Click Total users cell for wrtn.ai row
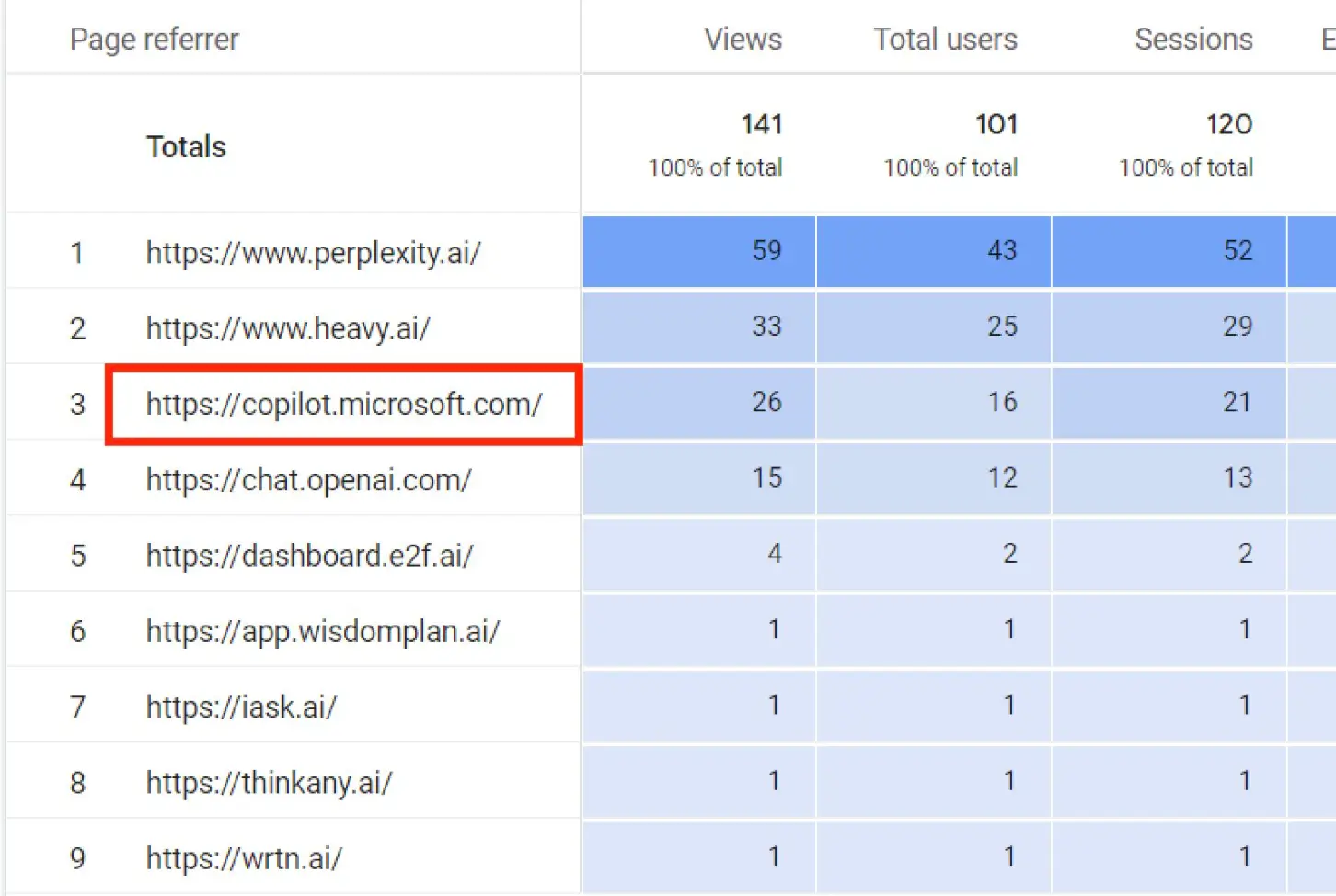The width and height of the screenshot is (1336, 896). click(x=934, y=857)
